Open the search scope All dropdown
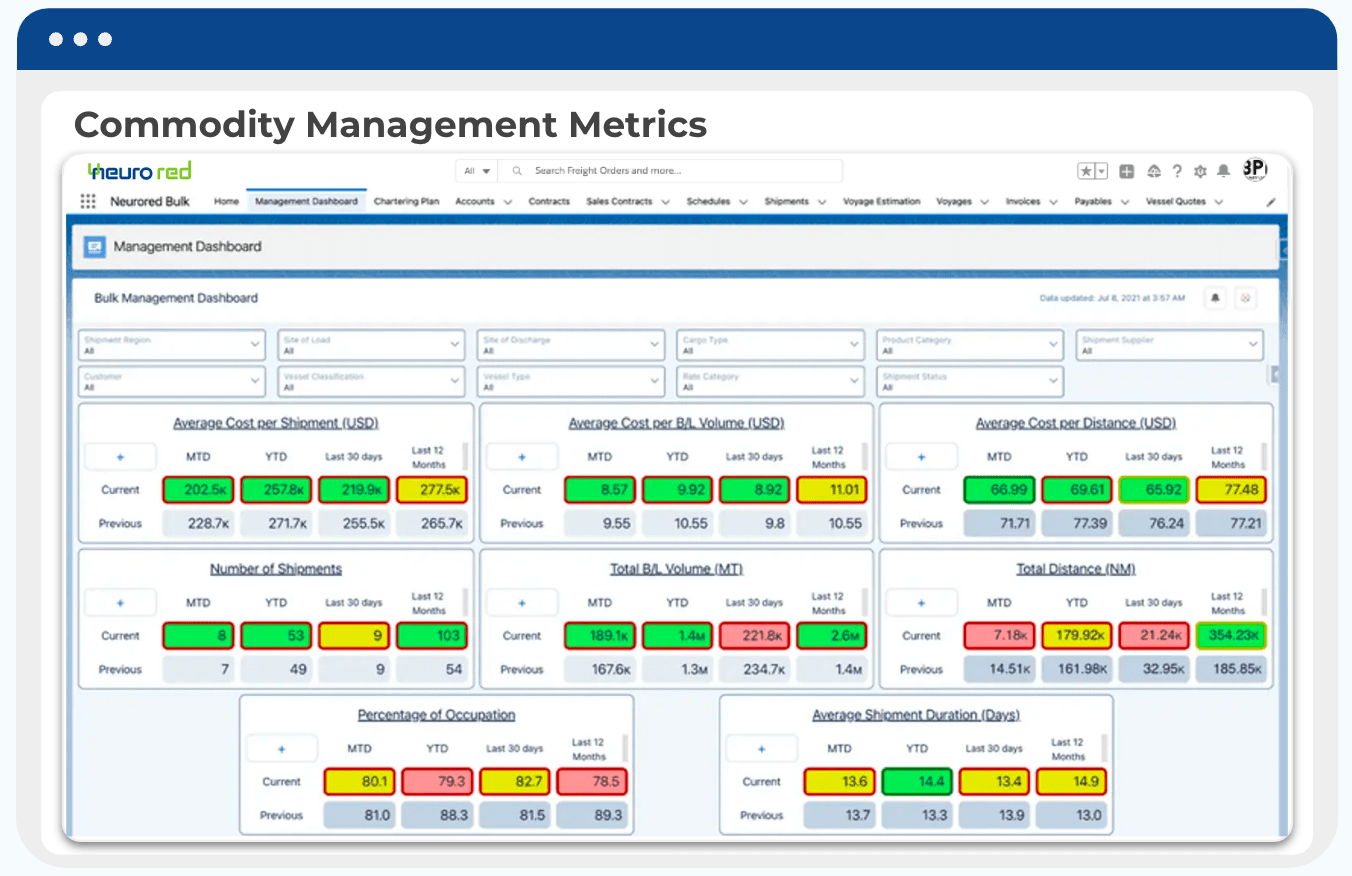 point(477,171)
